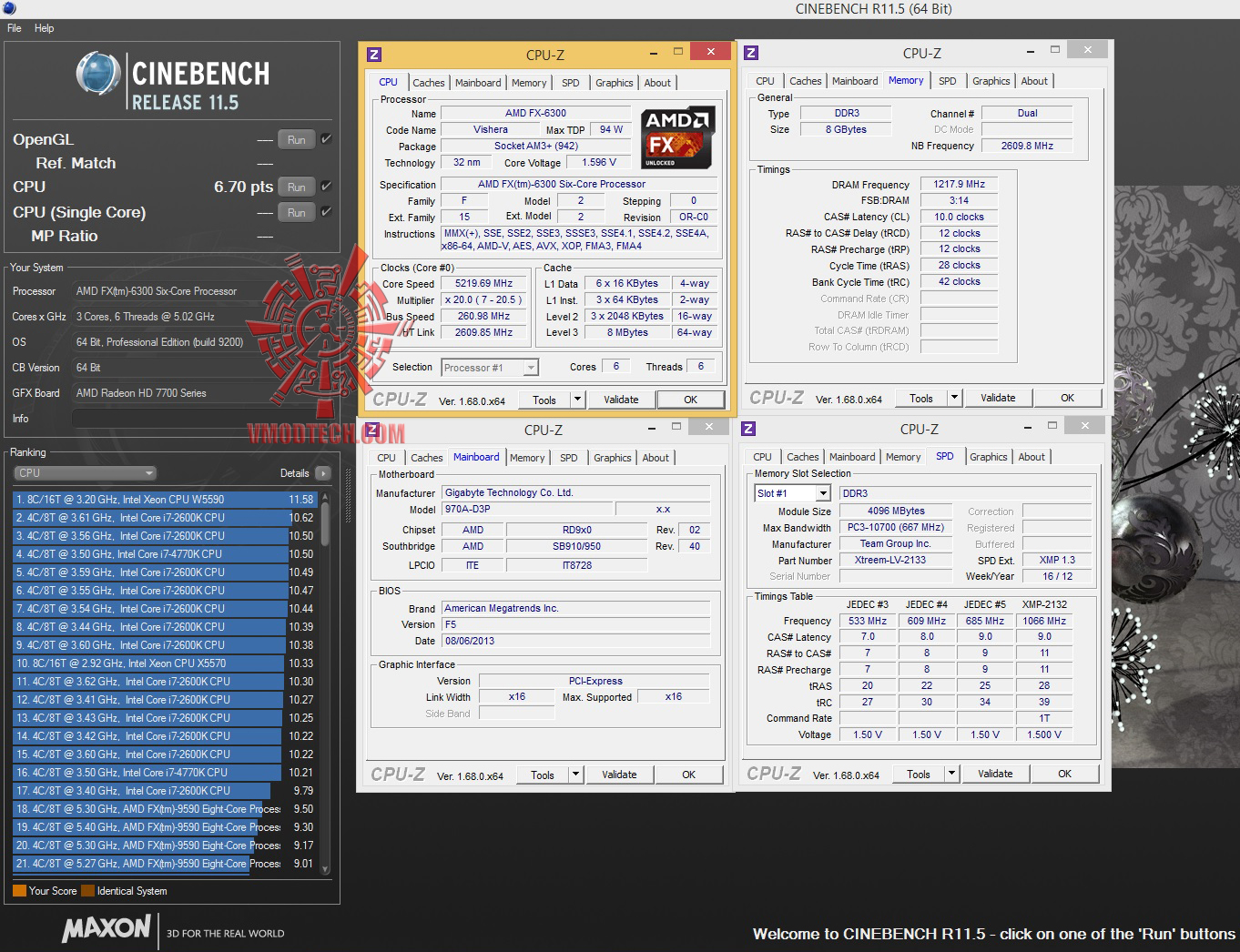Click the CPU-Z icon in the Memory window title bar
The height and width of the screenshot is (952, 1240).
[751, 53]
